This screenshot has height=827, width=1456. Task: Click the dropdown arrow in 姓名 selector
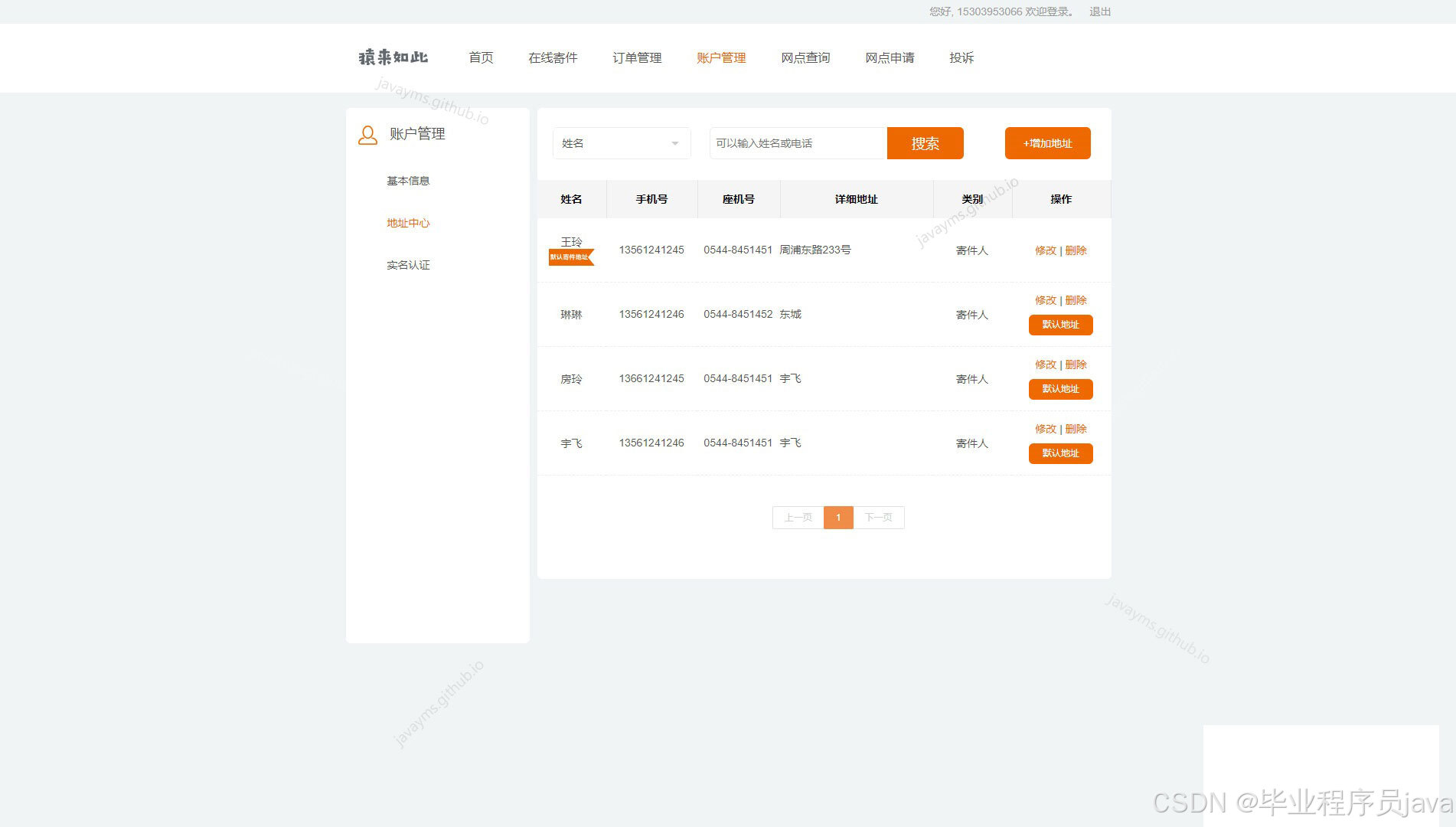point(675,144)
